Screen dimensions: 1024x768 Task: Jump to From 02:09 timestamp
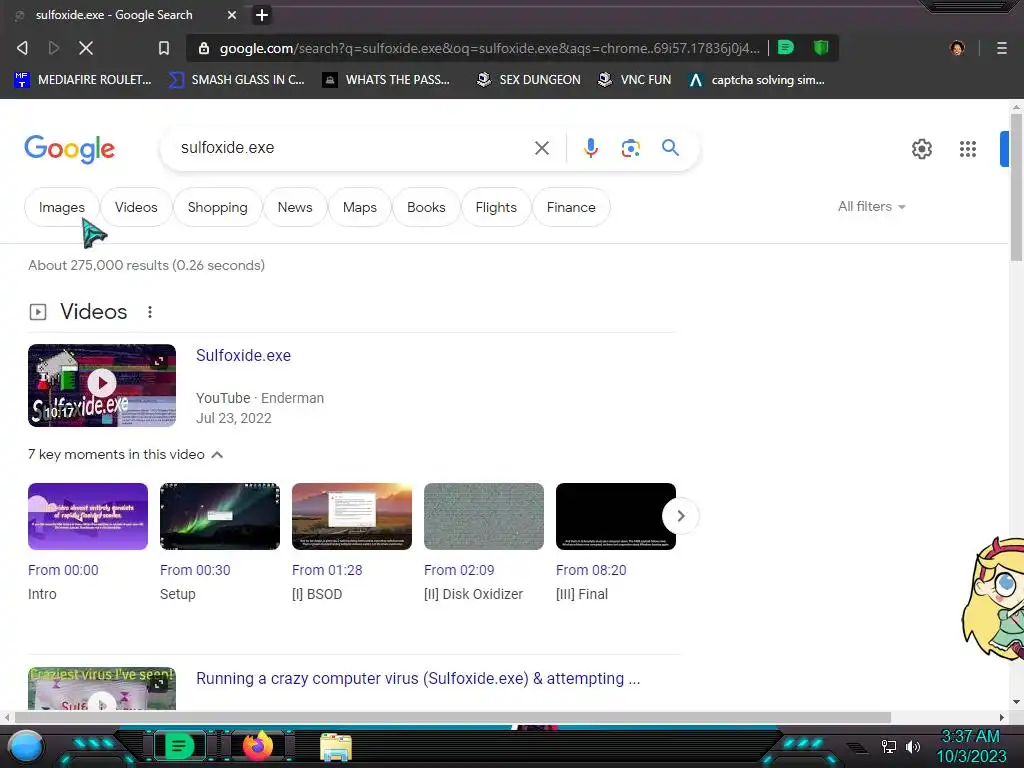pos(459,570)
